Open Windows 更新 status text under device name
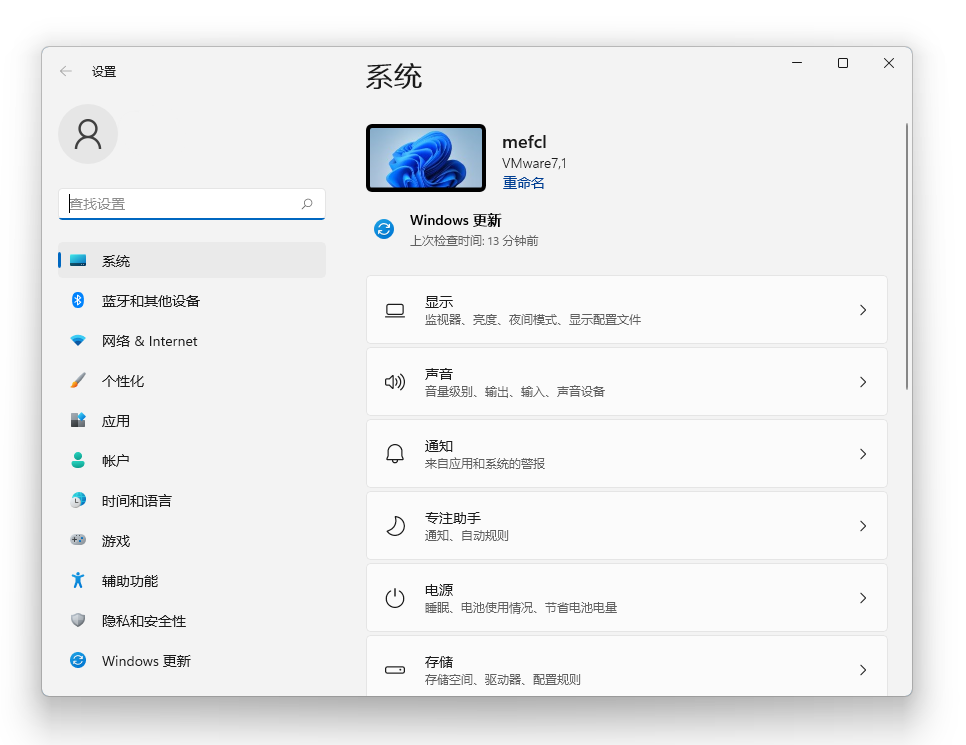This screenshot has height=745, width=966. pos(455,221)
